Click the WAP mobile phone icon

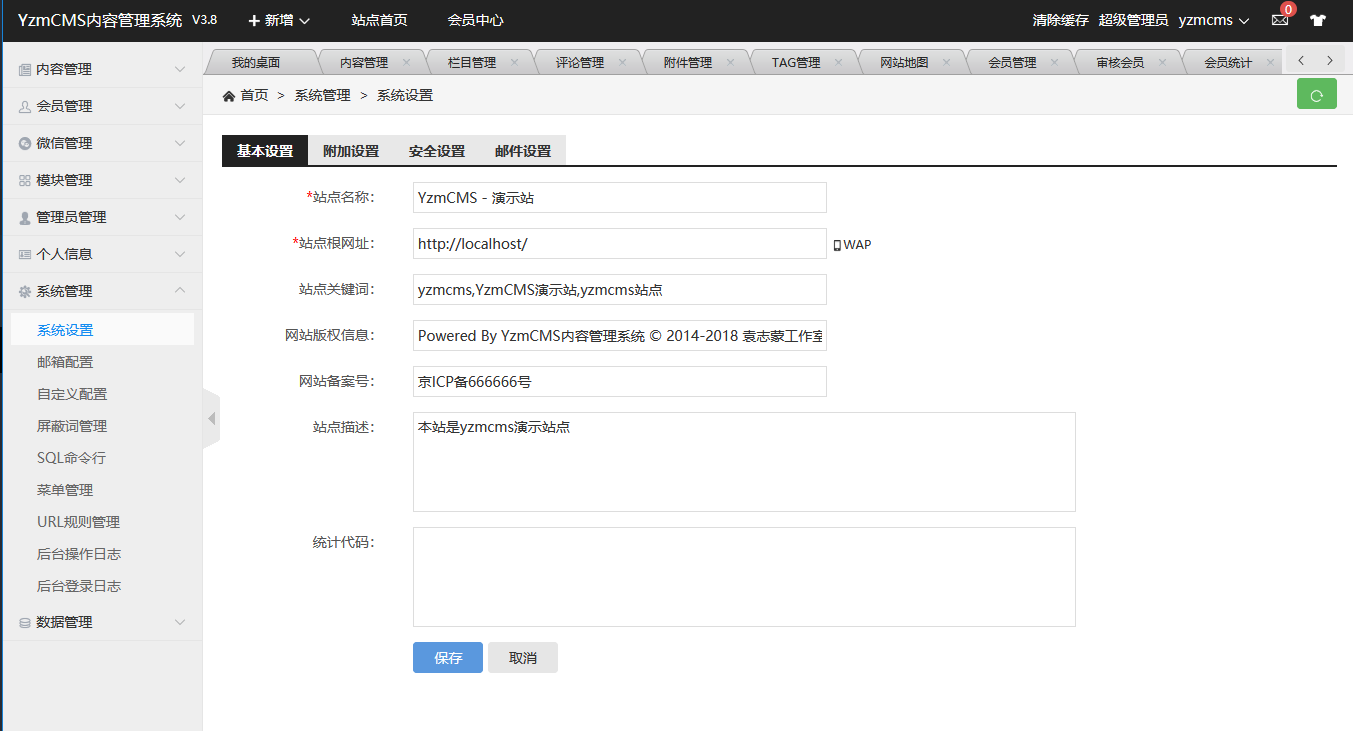[837, 245]
